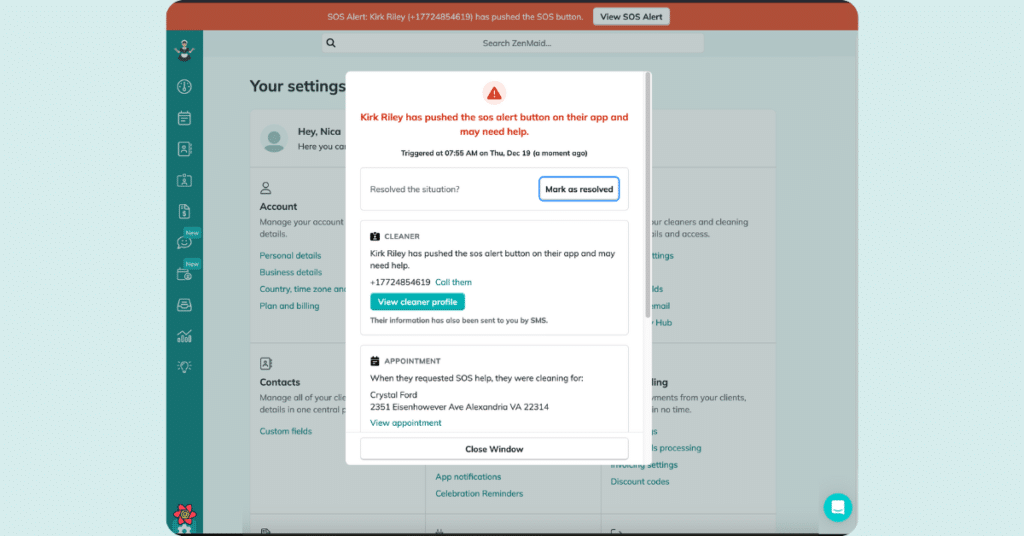The height and width of the screenshot is (536, 1024).
Task: Click phone number +17724854619 in alert
Action: click(400, 282)
